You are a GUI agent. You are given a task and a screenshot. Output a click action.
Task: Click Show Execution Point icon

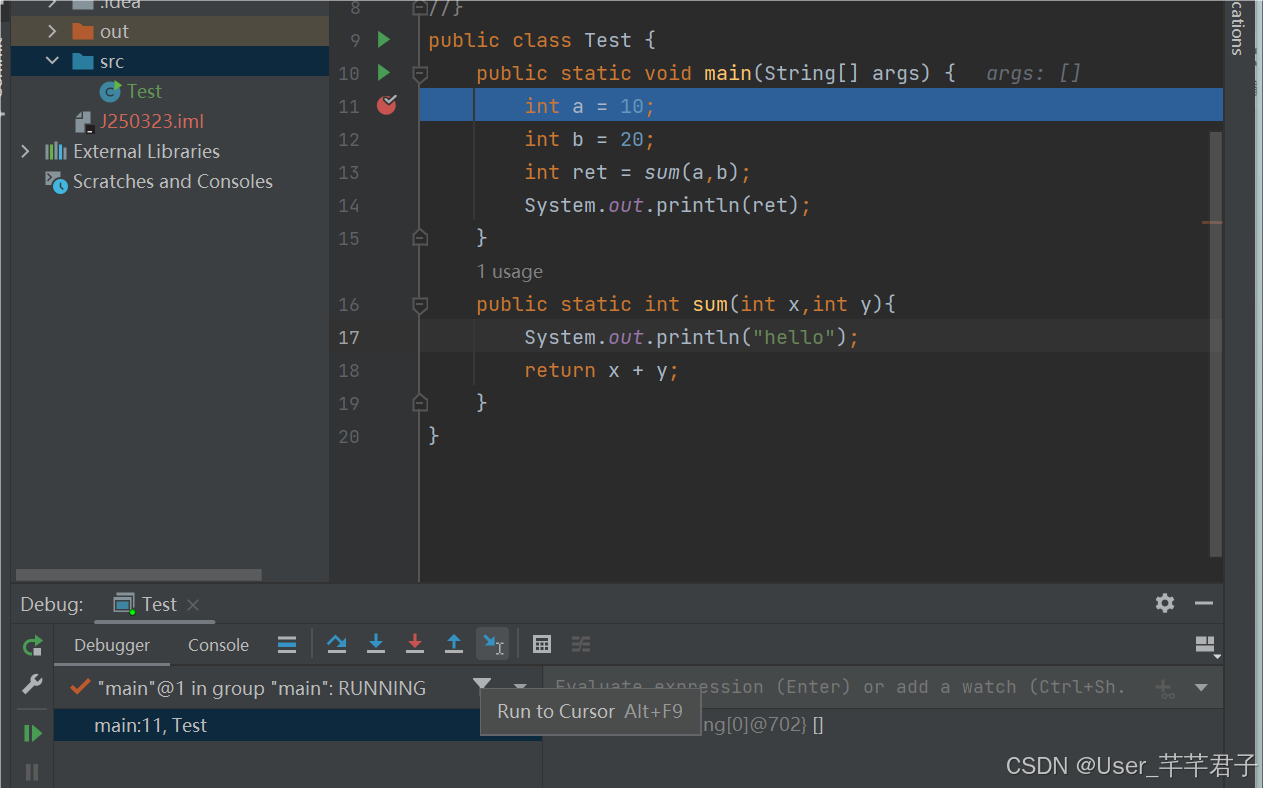point(287,645)
